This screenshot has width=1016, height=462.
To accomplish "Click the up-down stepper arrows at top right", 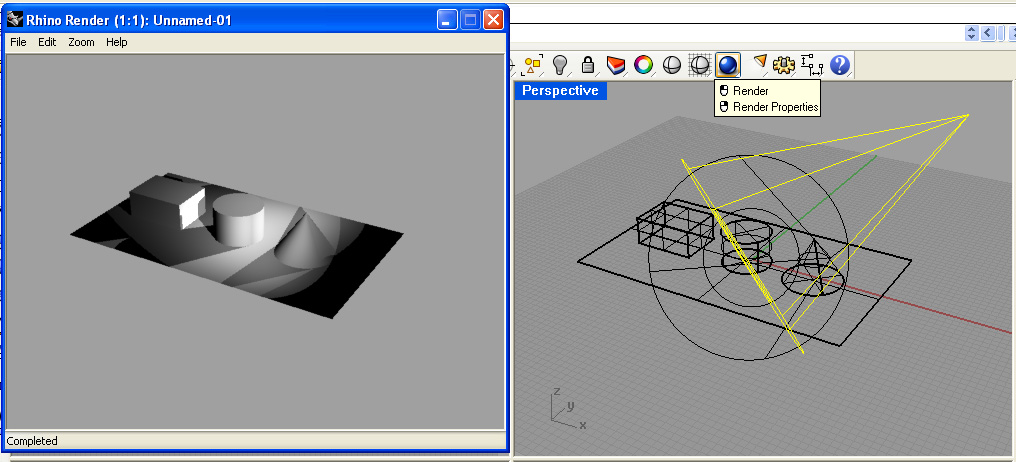I will pos(971,33).
